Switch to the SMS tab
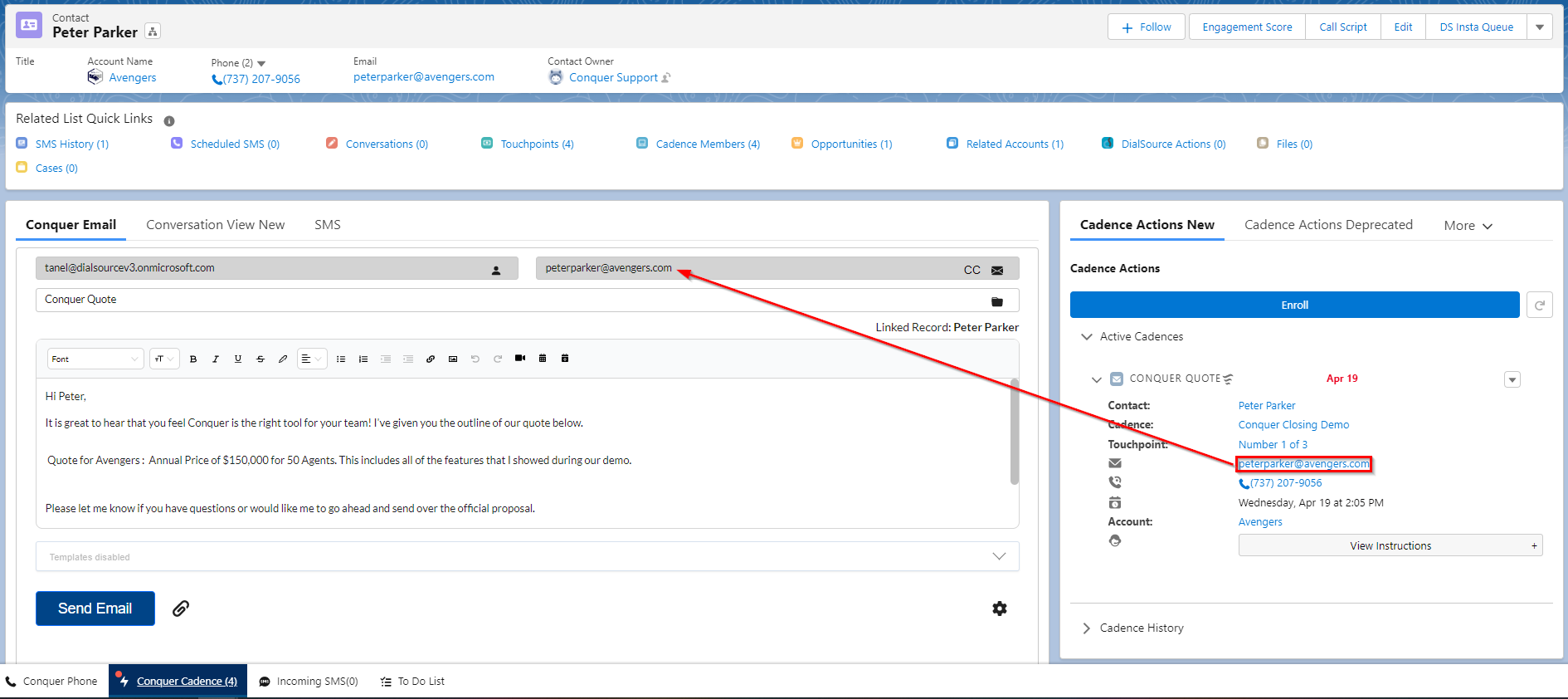This screenshot has height=699, width=1568. tap(328, 225)
